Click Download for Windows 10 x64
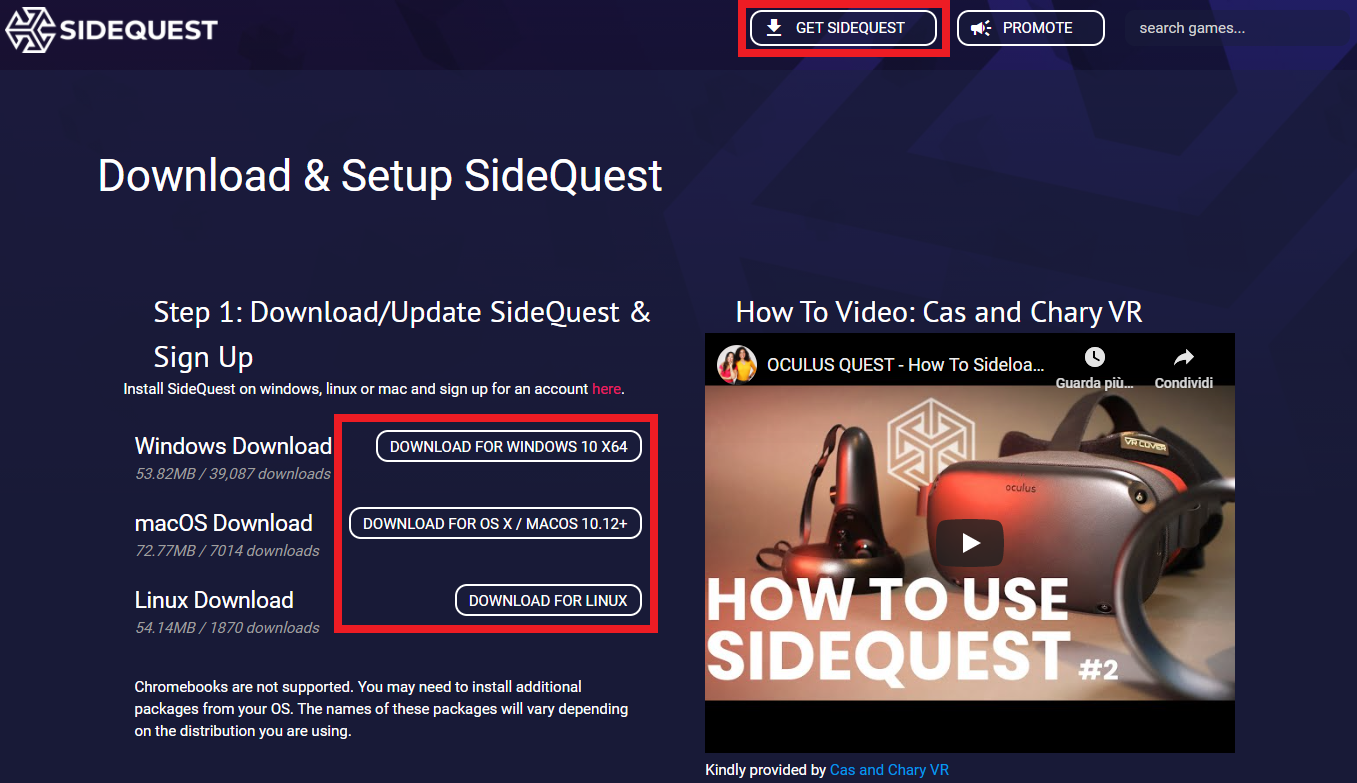The image size is (1357, 783). click(509, 446)
